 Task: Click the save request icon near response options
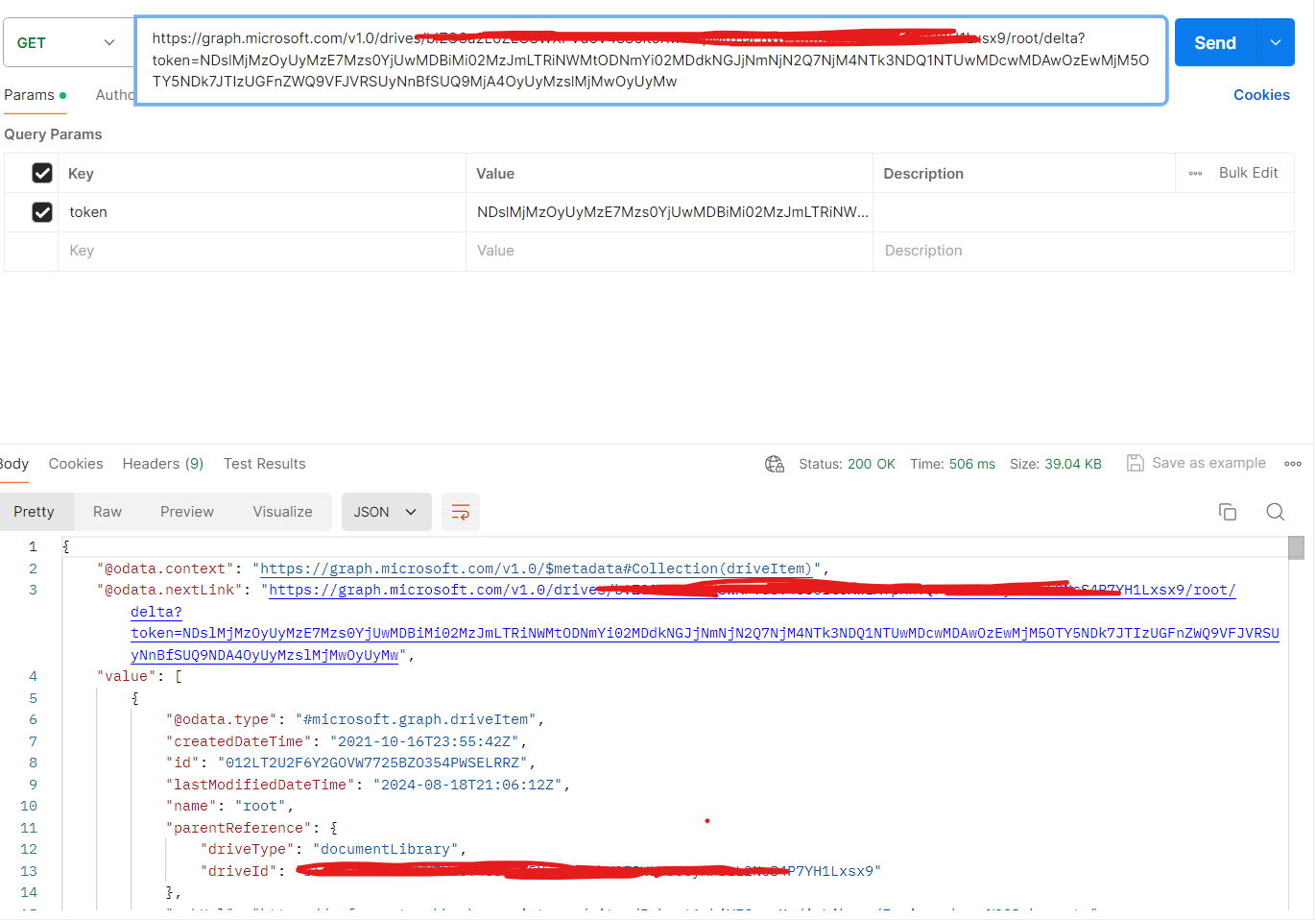coord(1134,463)
